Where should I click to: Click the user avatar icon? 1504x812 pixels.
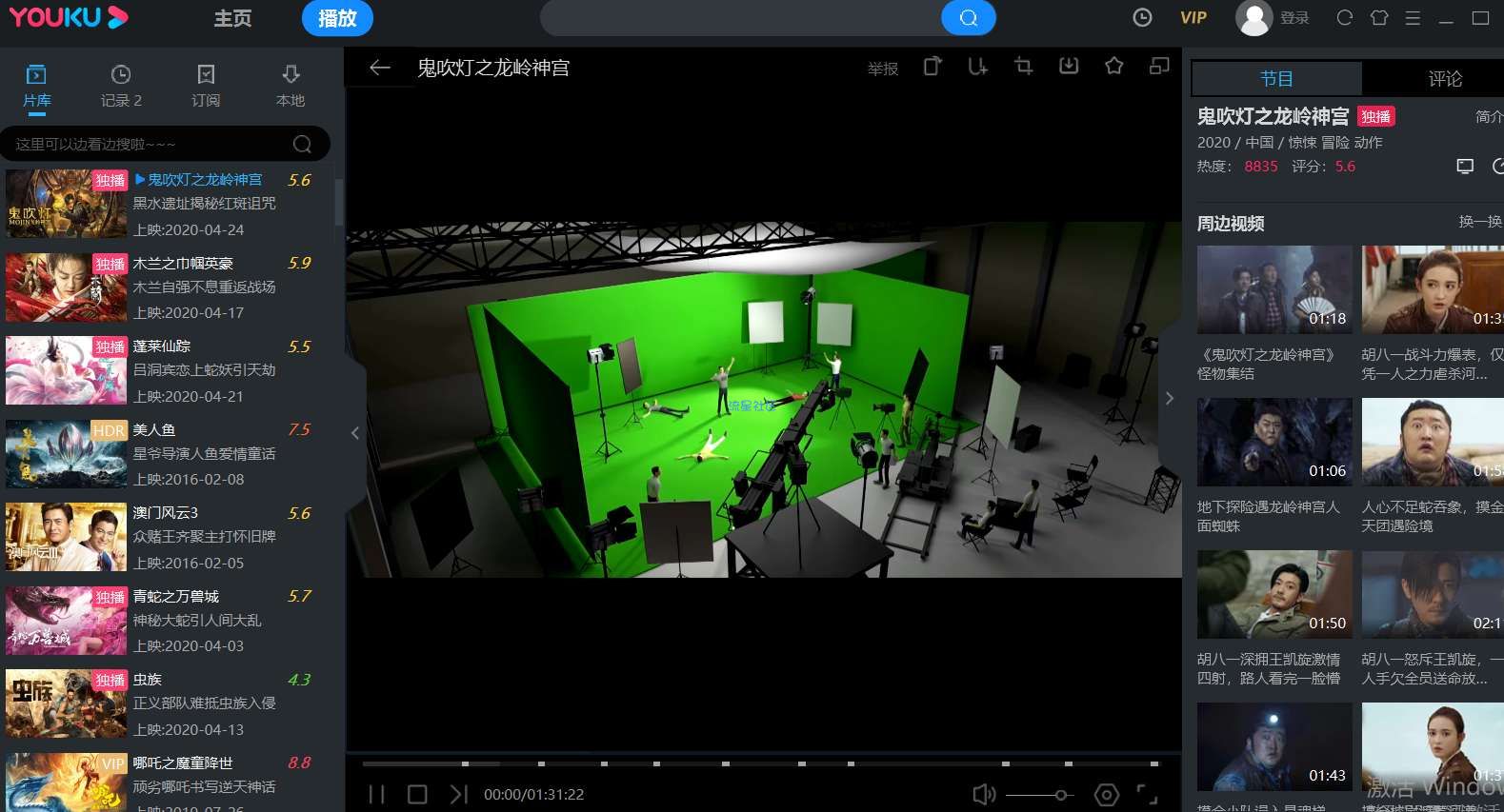coord(1253,18)
